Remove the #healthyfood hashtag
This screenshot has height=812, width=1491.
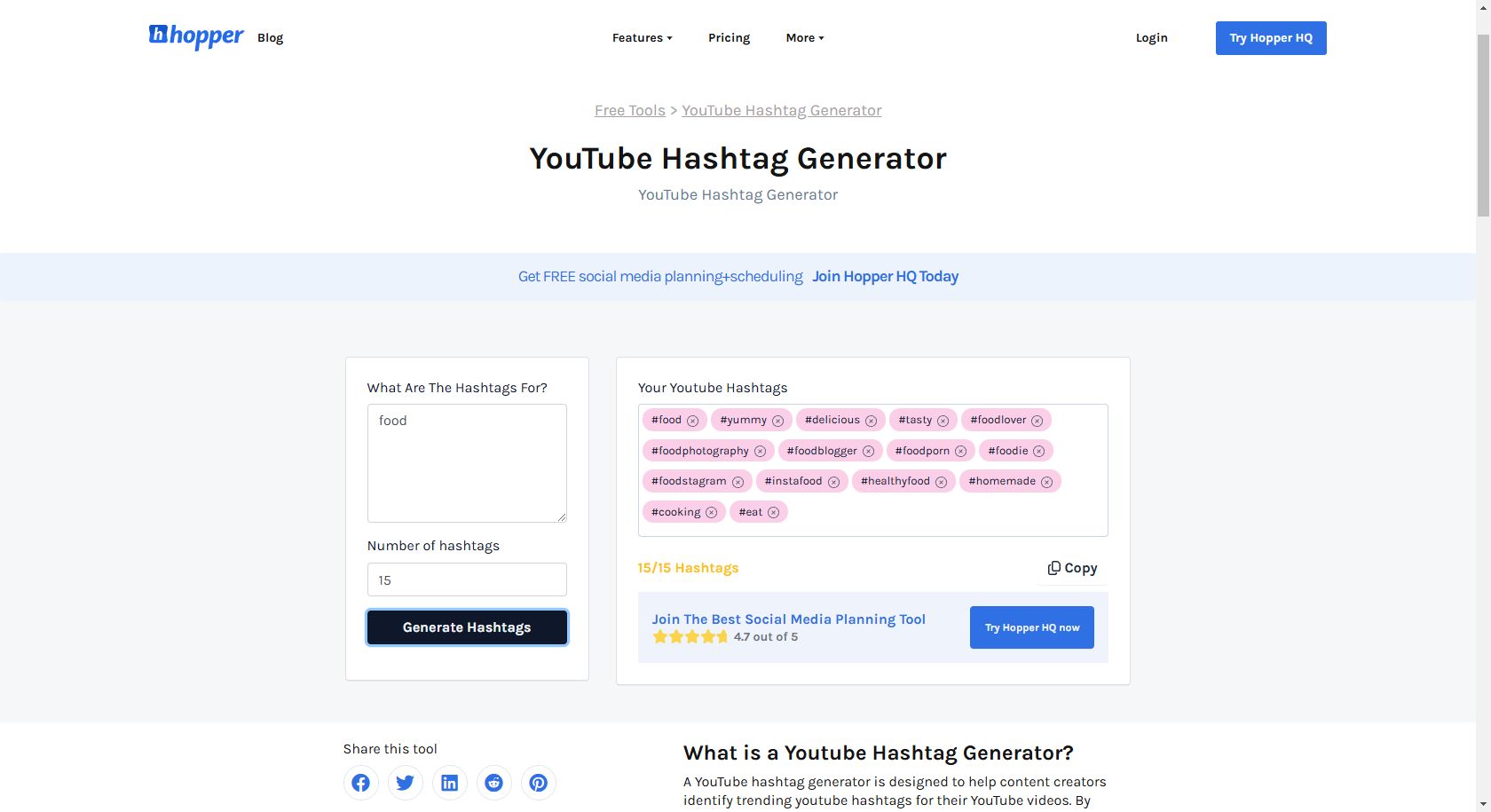(941, 481)
